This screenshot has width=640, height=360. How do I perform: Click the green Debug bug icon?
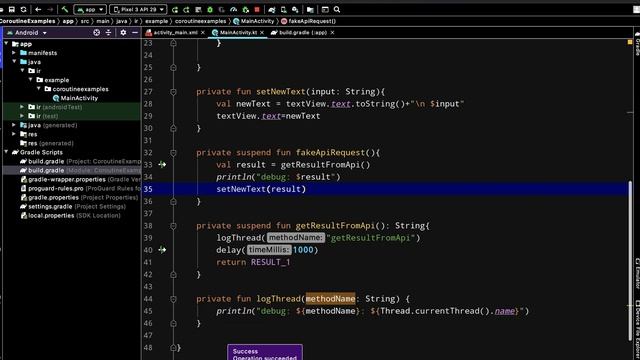click(x=210, y=9)
